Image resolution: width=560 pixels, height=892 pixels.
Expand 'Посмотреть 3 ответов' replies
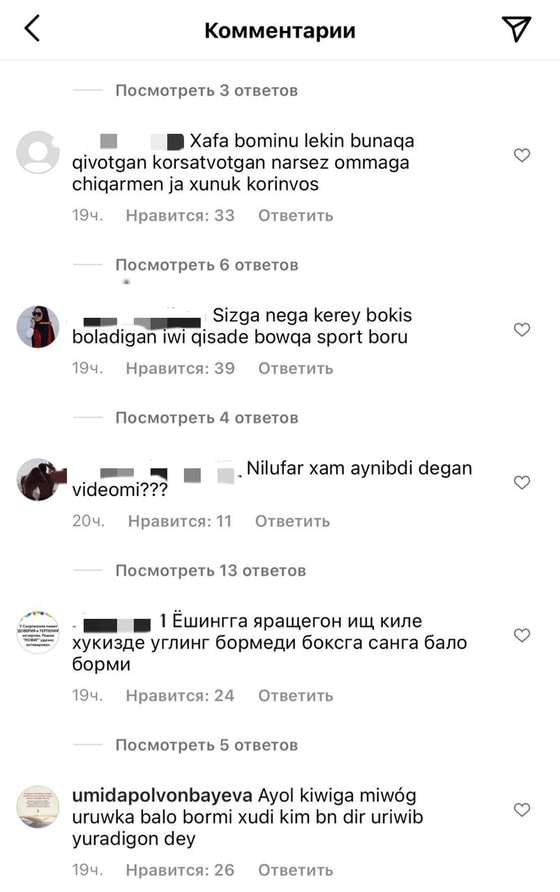point(207,90)
